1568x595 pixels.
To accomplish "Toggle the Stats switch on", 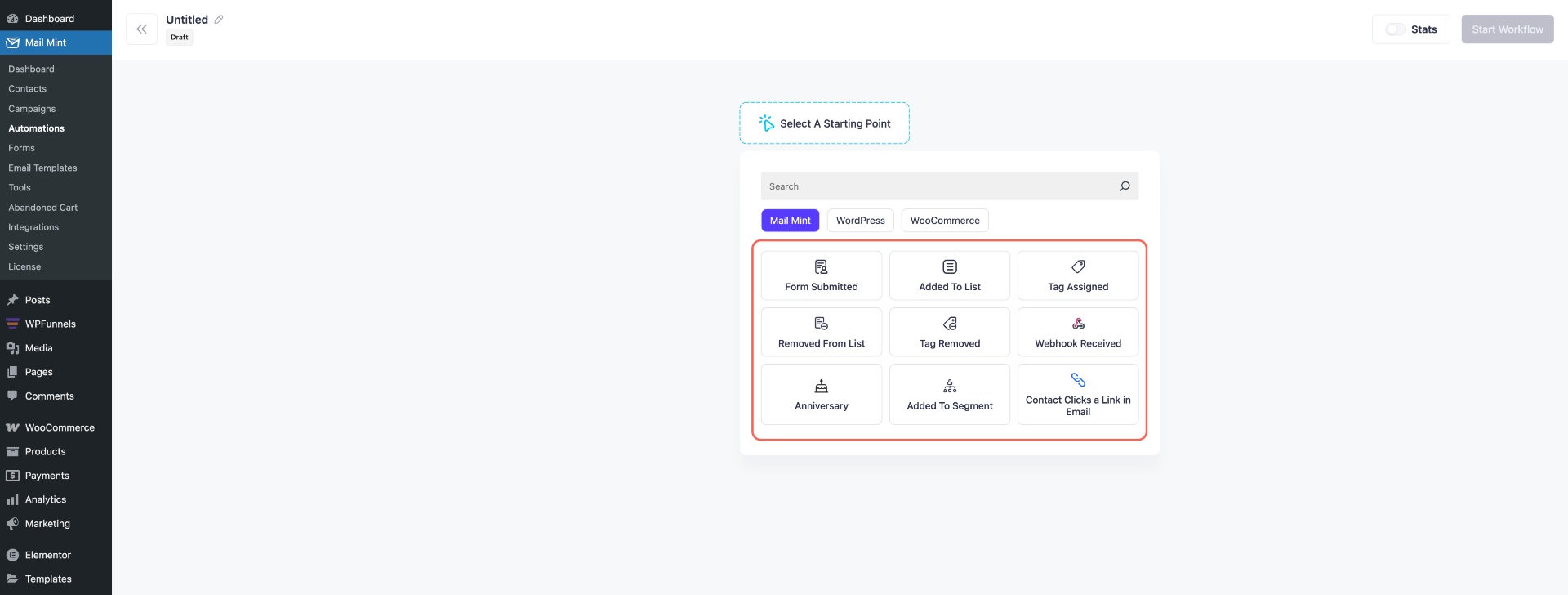I will (1396, 29).
